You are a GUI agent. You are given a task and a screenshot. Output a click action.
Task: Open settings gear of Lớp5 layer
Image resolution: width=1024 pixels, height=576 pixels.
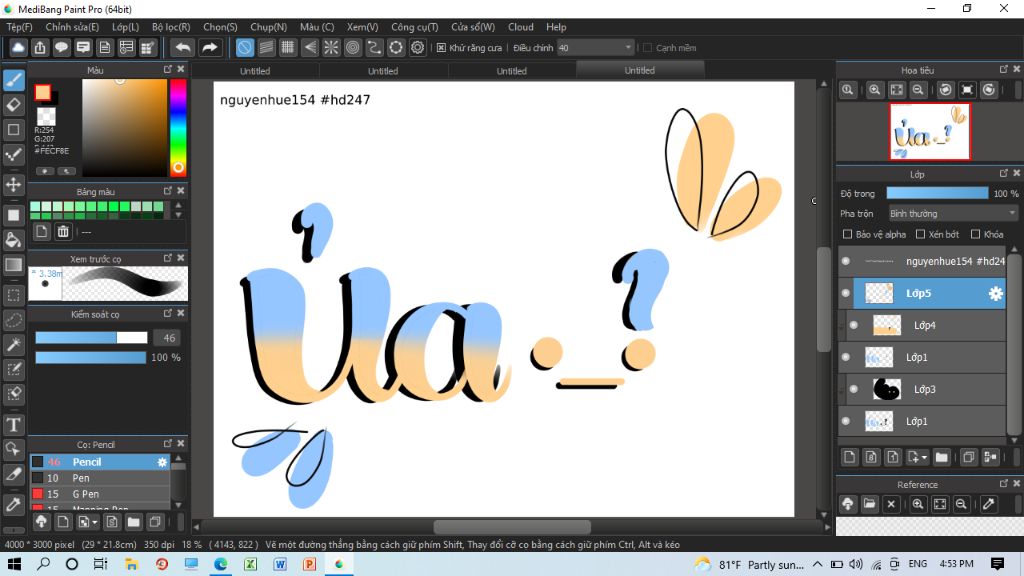click(995, 294)
